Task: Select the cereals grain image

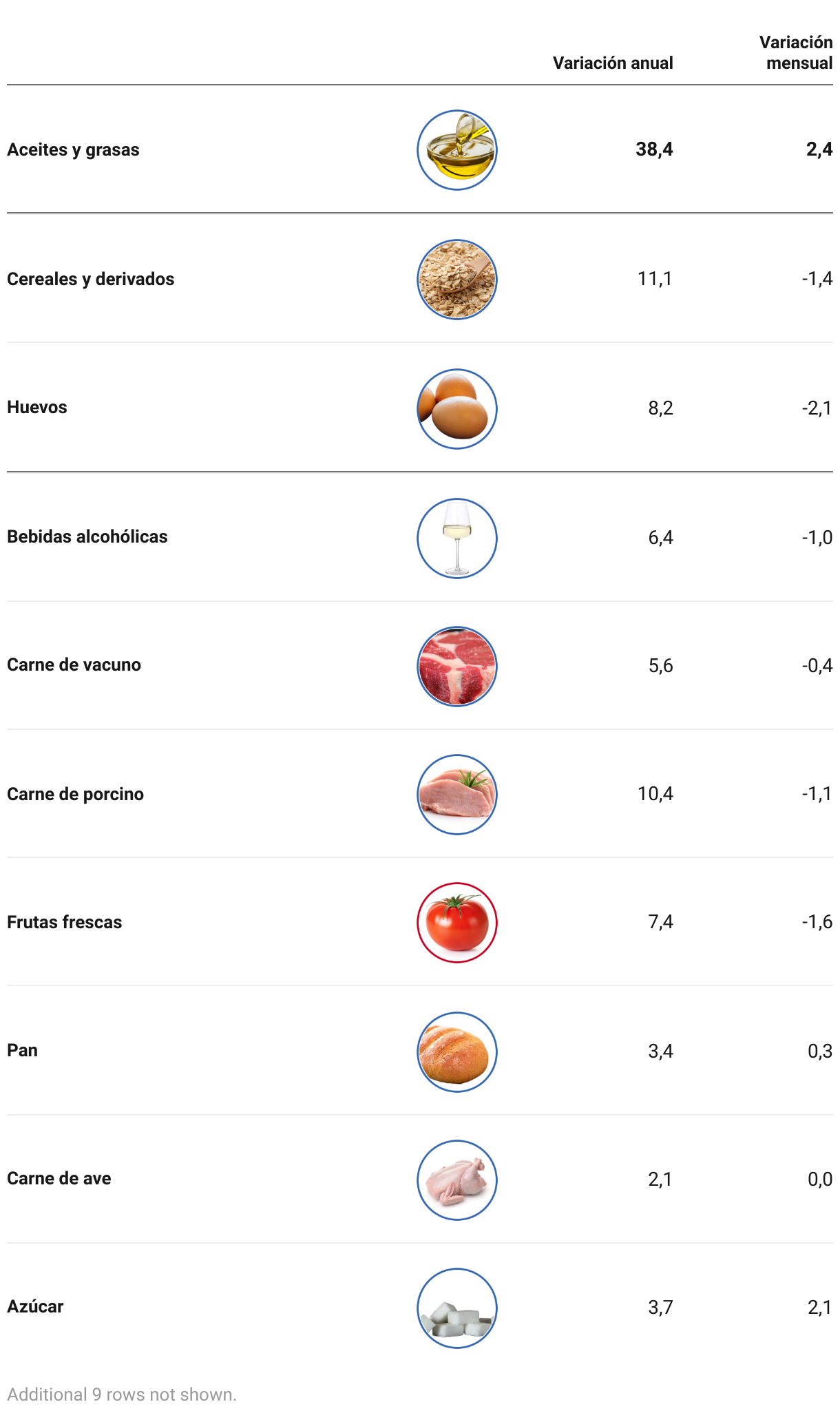Action: click(x=457, y=280)
